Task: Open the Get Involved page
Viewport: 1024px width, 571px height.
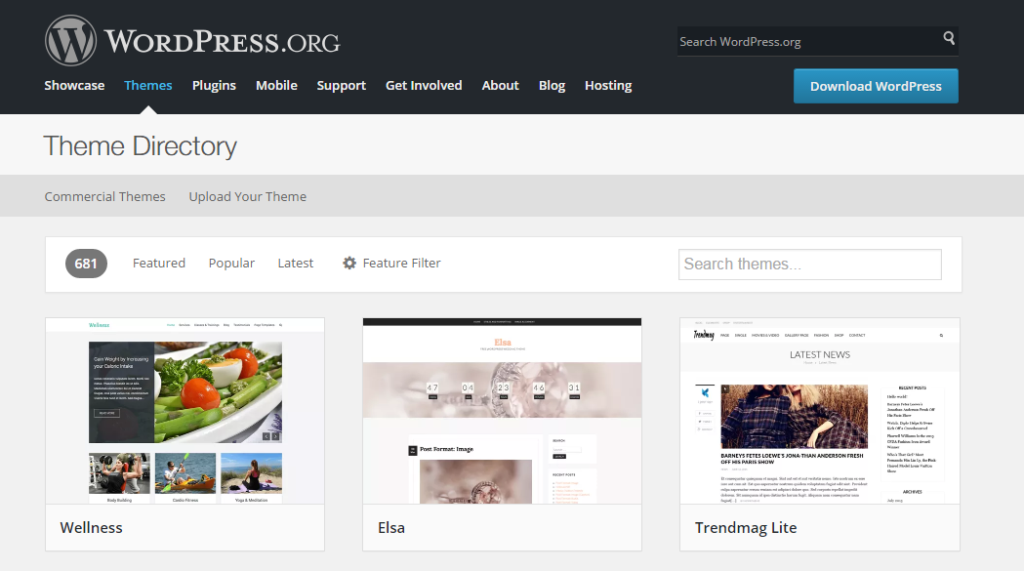Action: coord(423,86)
